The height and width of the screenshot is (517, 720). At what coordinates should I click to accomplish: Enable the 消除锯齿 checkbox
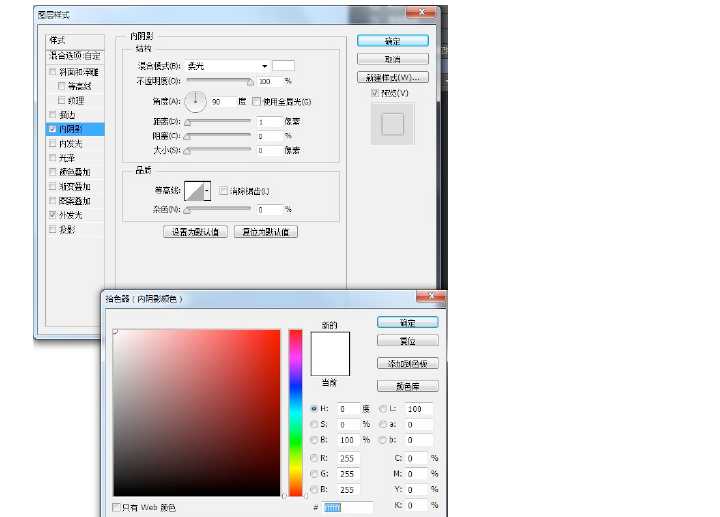(223, 190)
